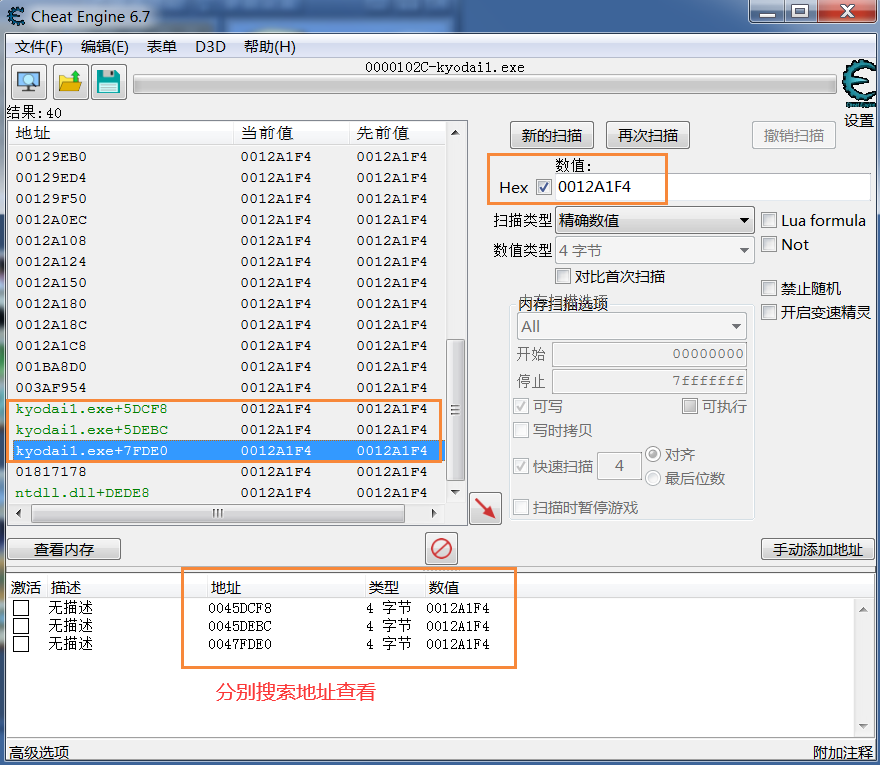Enable the Not checkbox
The height and width of the screenshot is (765, 880).
pos(768,244)
